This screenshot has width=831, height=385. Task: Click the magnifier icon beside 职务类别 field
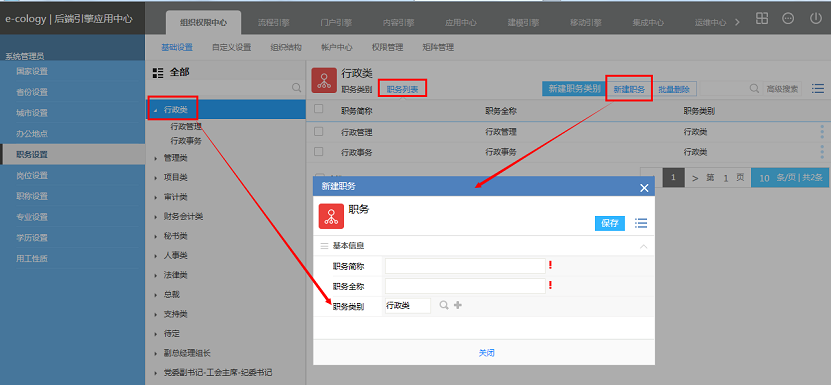click(444, 305)
